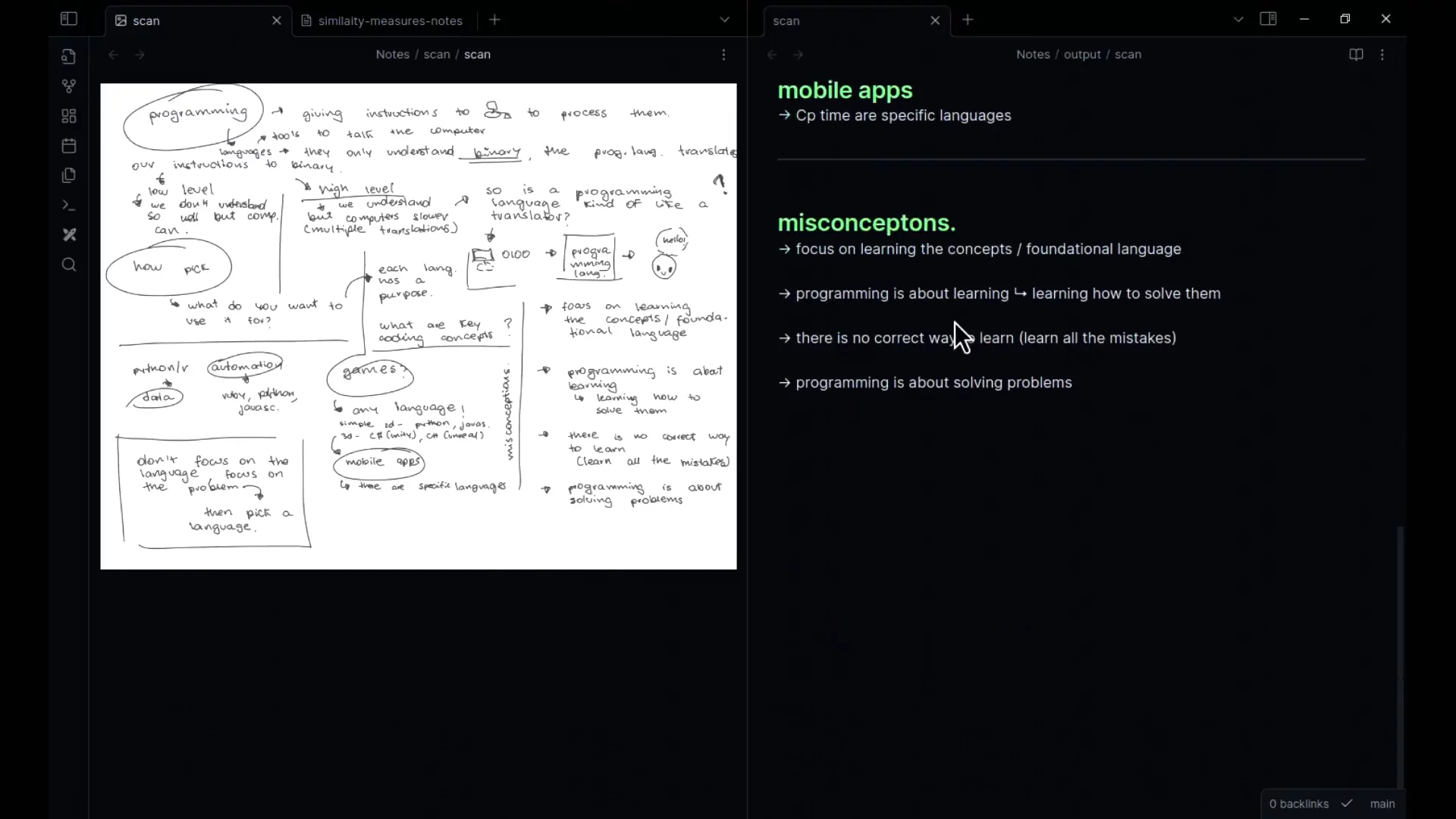Screen dimensions: 1456x819
Task: Open search magnifier icon in sidebar
Action: pyautogui.click(x=69, y=265)
